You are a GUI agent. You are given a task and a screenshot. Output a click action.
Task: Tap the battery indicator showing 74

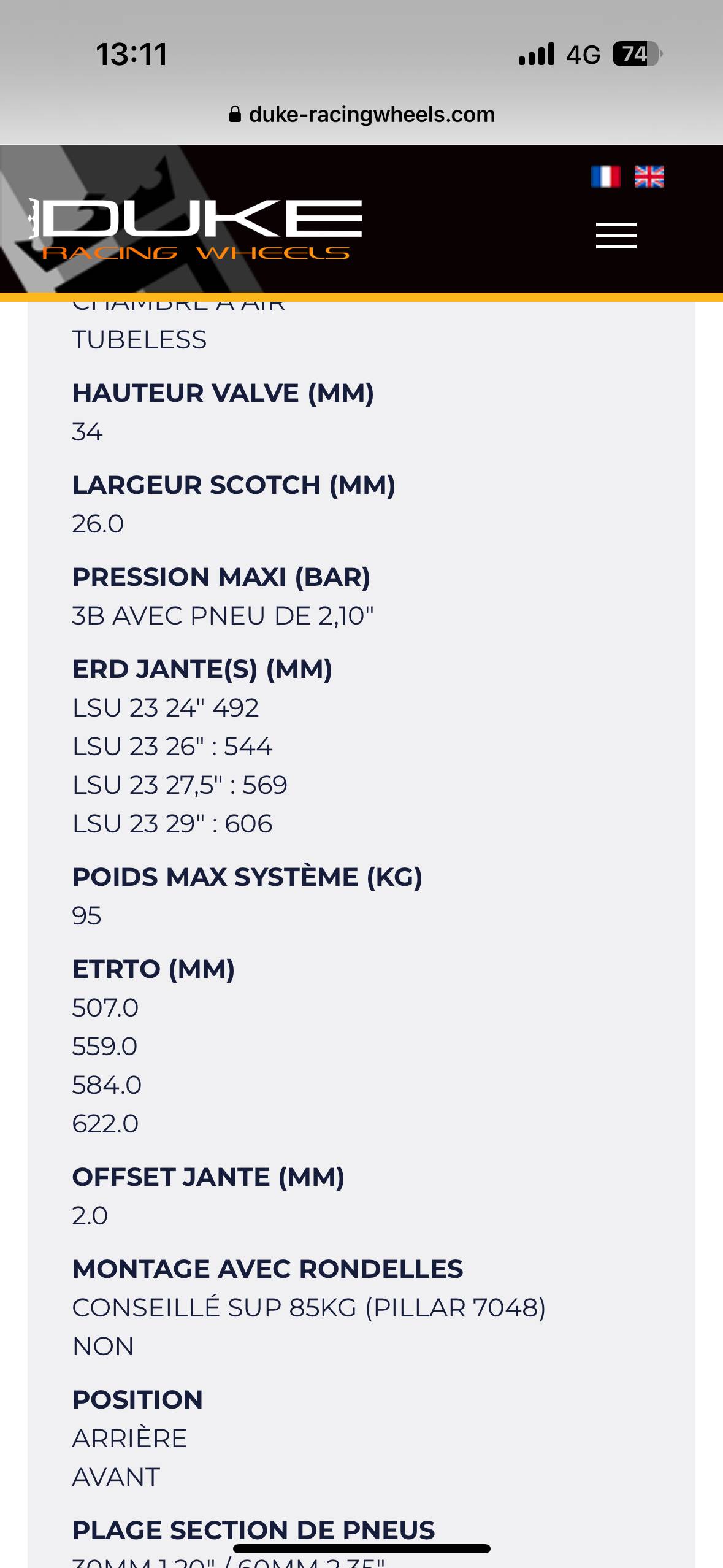click(x=637, y=54)
